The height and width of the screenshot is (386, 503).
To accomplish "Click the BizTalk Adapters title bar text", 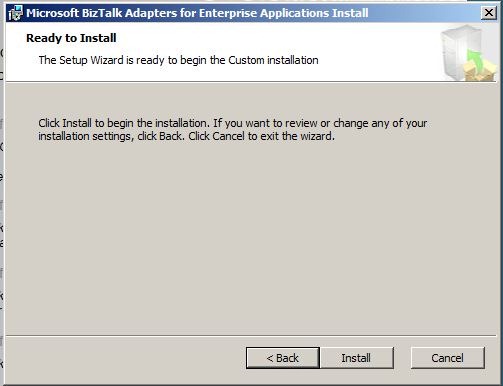I will pos(197,13).
